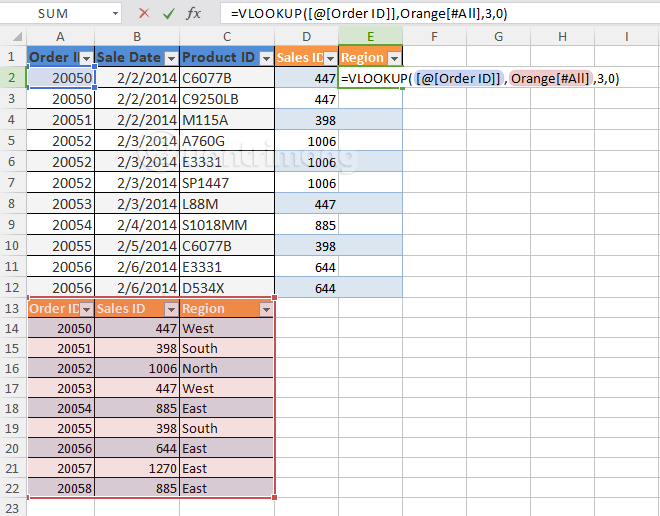The width and height of the screenshot is (660, 516).
Task: Select row 22 header
Action: click(x=12, y=488)
